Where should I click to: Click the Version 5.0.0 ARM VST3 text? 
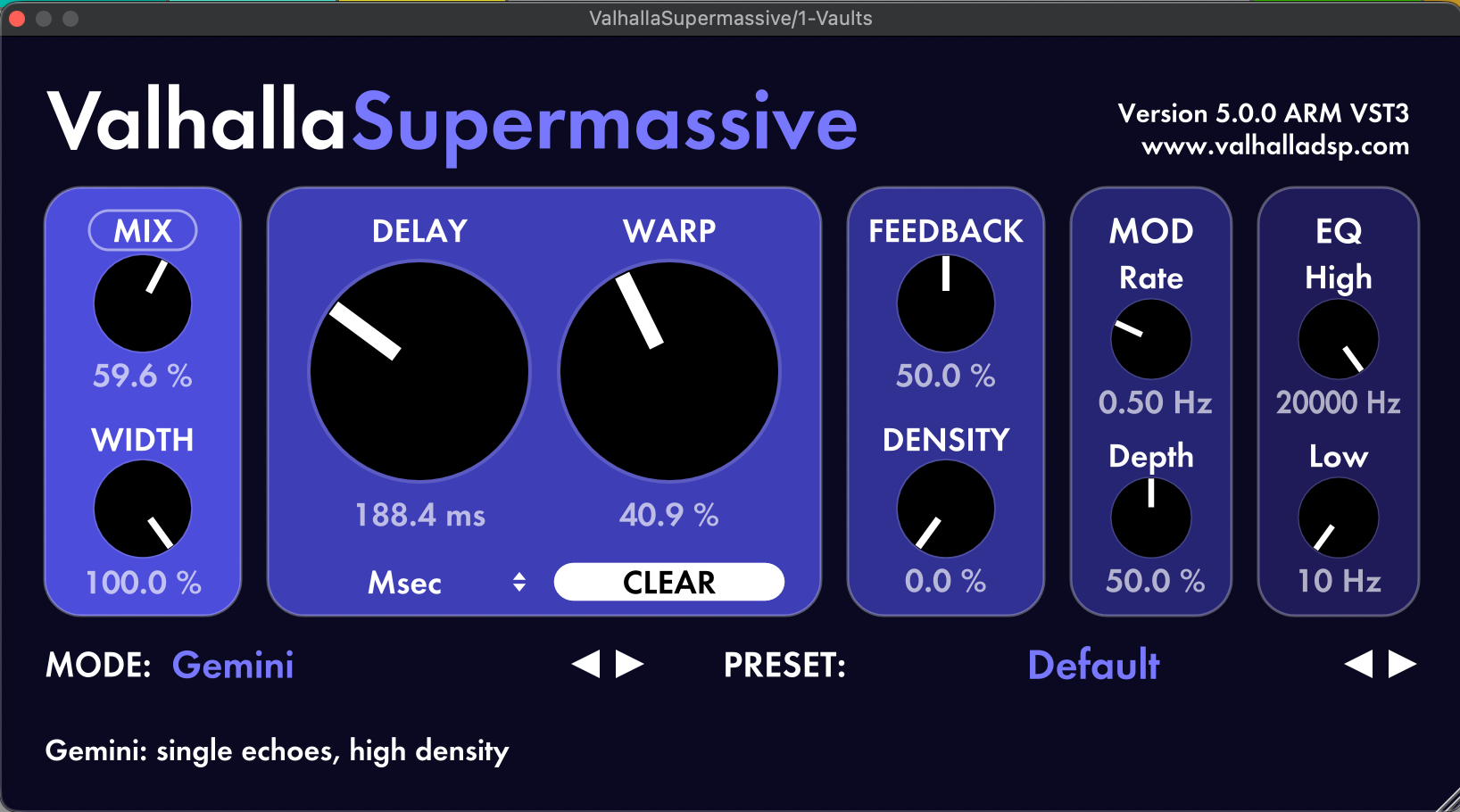(x=1264, y=113)
